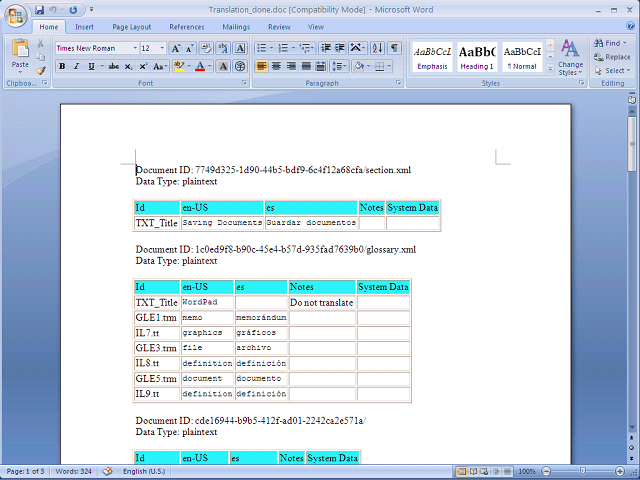Click the Bullets list icon

tap(262, 49)
